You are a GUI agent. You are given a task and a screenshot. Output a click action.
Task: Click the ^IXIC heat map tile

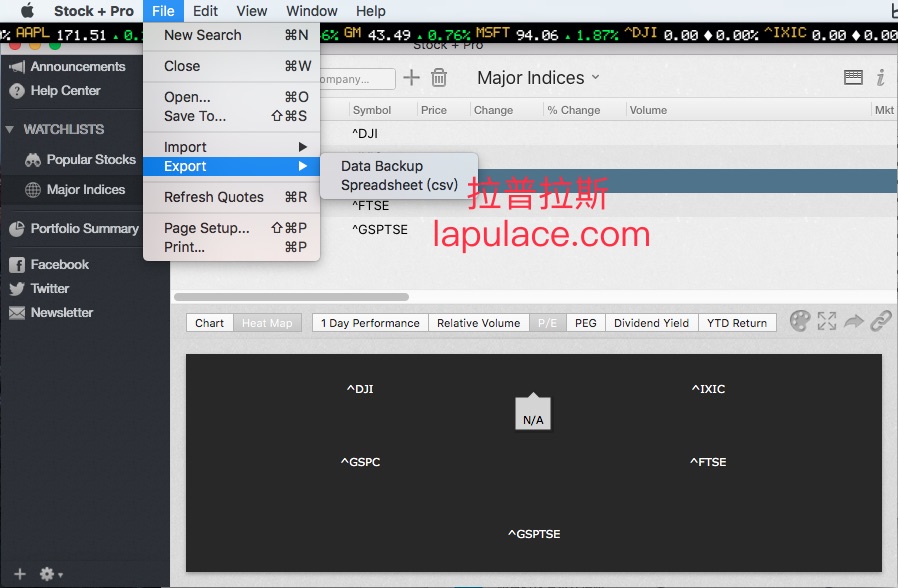point(708,389)
